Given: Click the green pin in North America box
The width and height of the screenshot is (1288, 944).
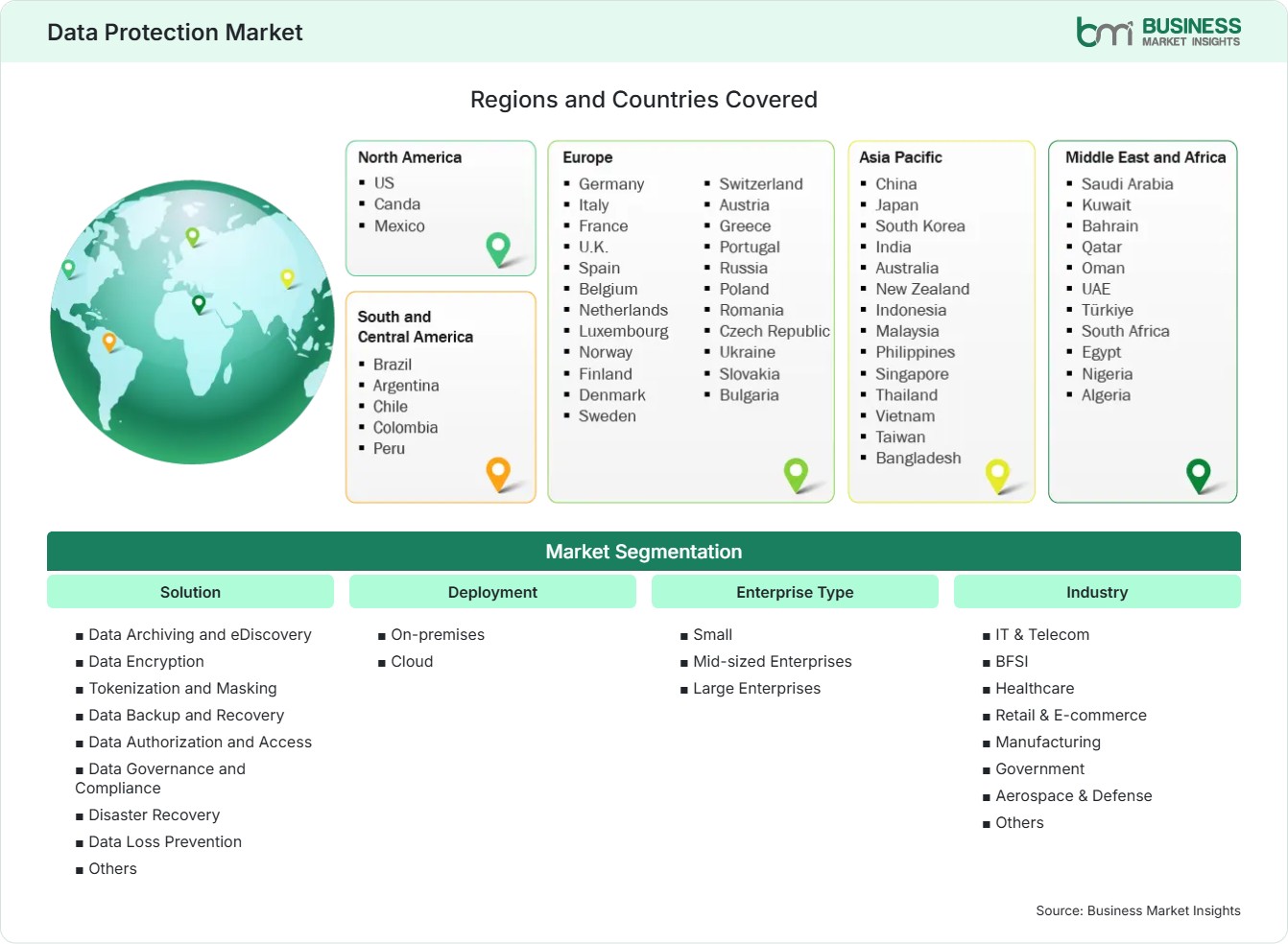Looking at the screenshot, I should pyautogui.click(x=498, y=249).
